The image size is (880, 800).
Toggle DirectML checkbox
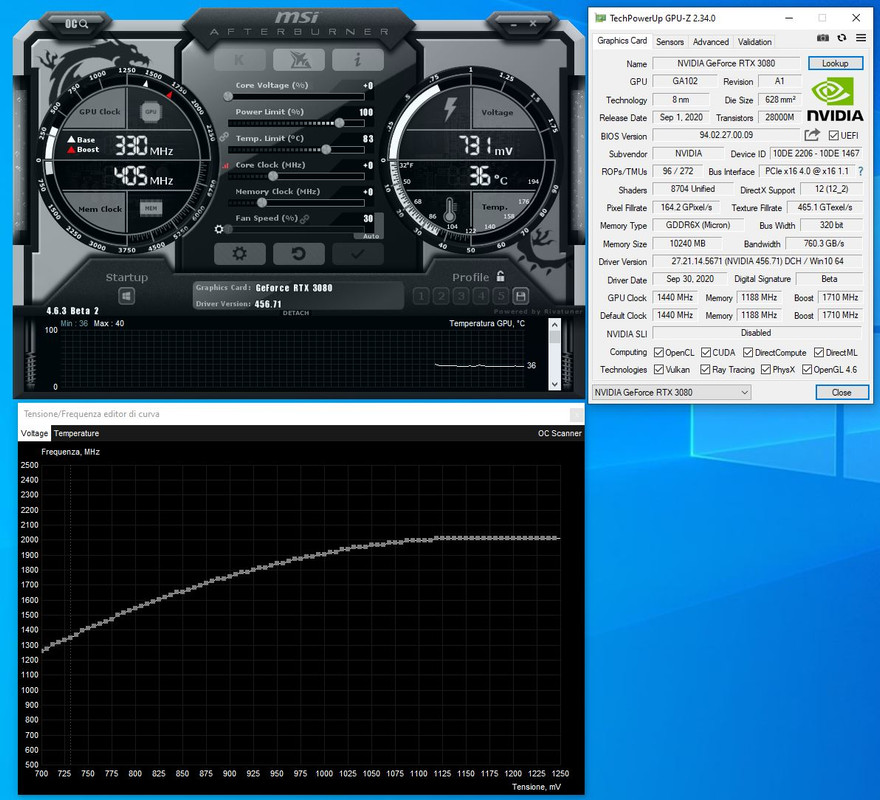coord(819,353)
